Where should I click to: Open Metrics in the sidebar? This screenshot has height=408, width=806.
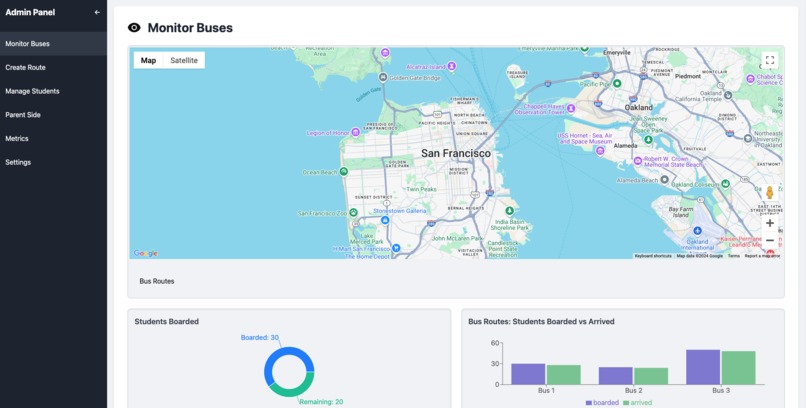53,138
